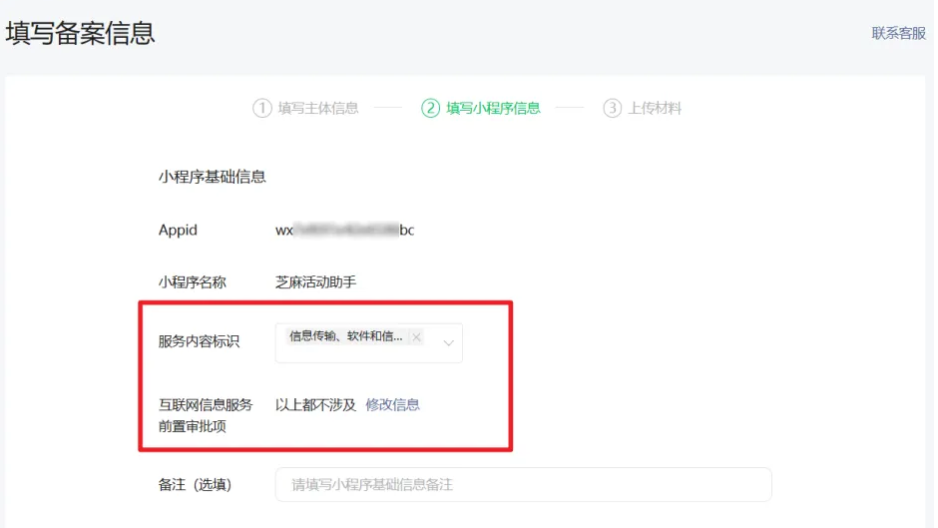Go to step 1 填写主体信息

click(306, 108)
